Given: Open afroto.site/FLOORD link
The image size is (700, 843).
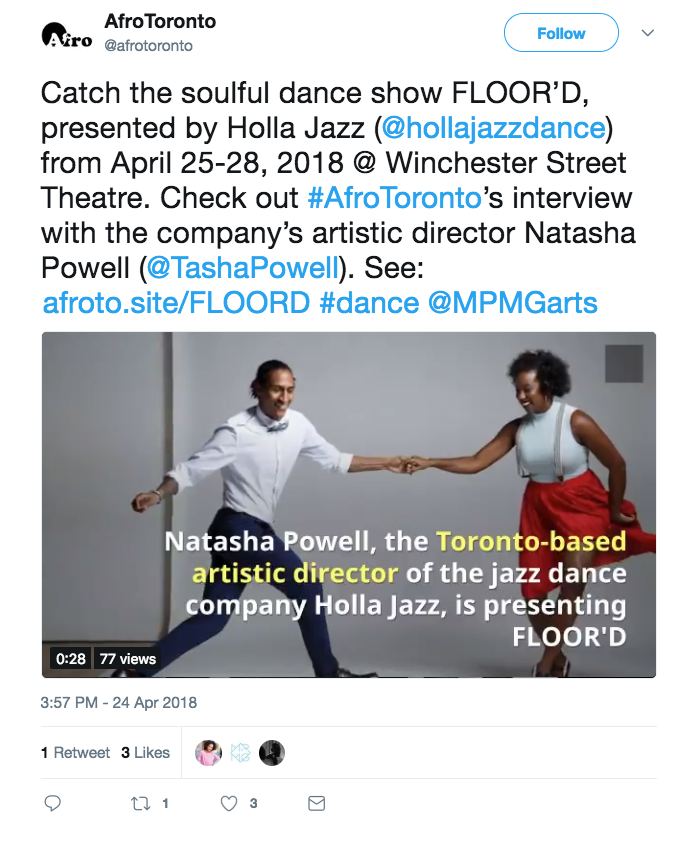Looking at the screenshot, I should pyautogui.click(x=176, y=303).
